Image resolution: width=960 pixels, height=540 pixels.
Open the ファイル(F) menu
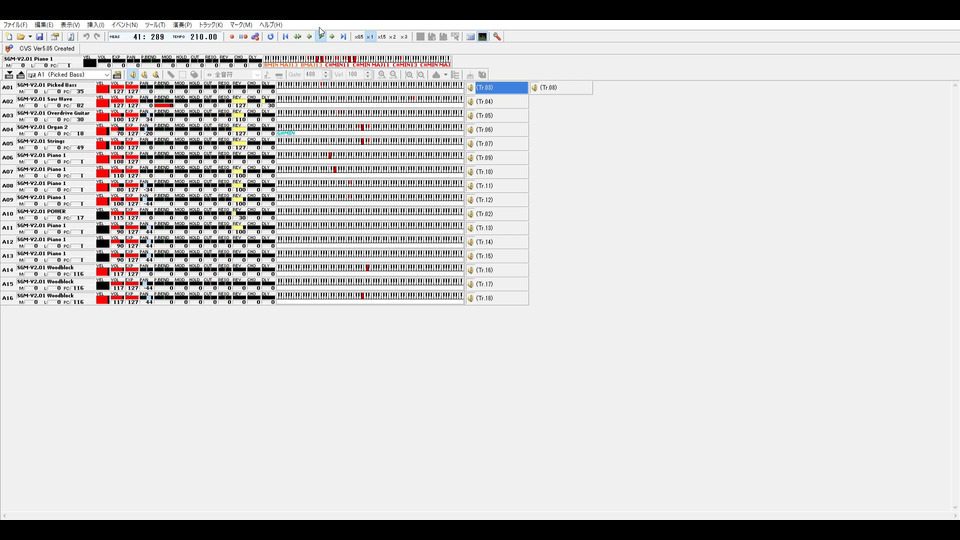point(15,25)
